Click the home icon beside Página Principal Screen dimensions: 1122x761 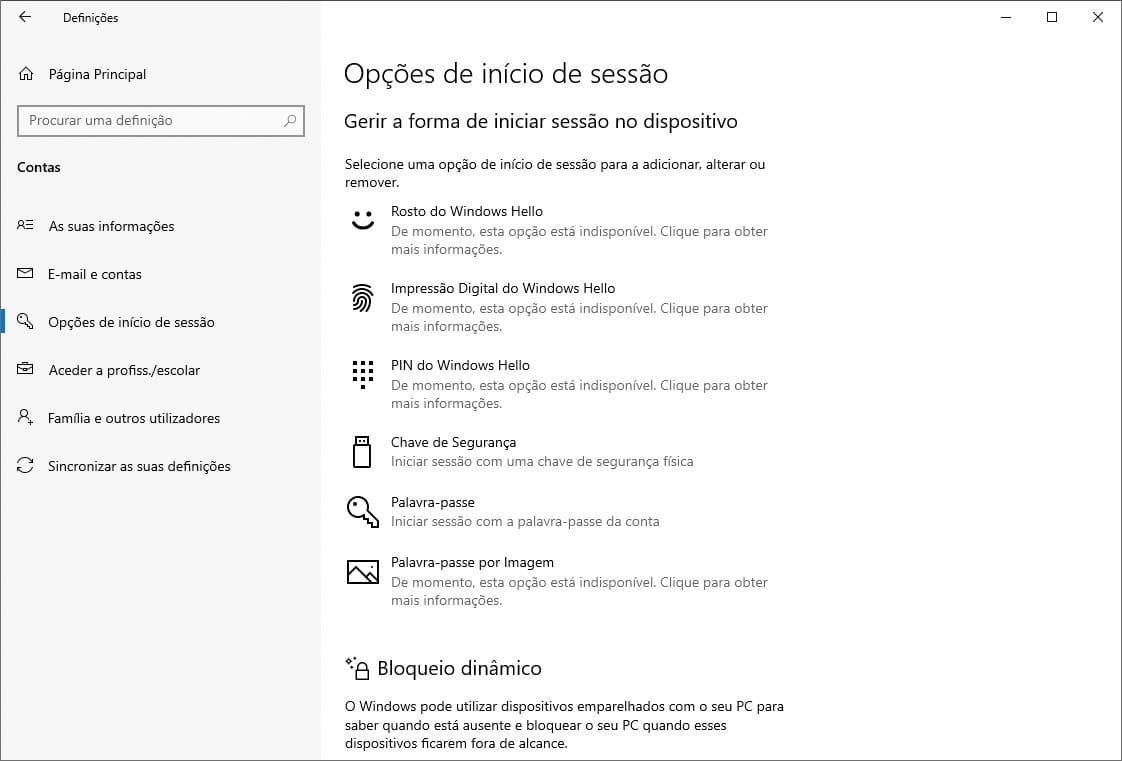click(x=26, y=74)
